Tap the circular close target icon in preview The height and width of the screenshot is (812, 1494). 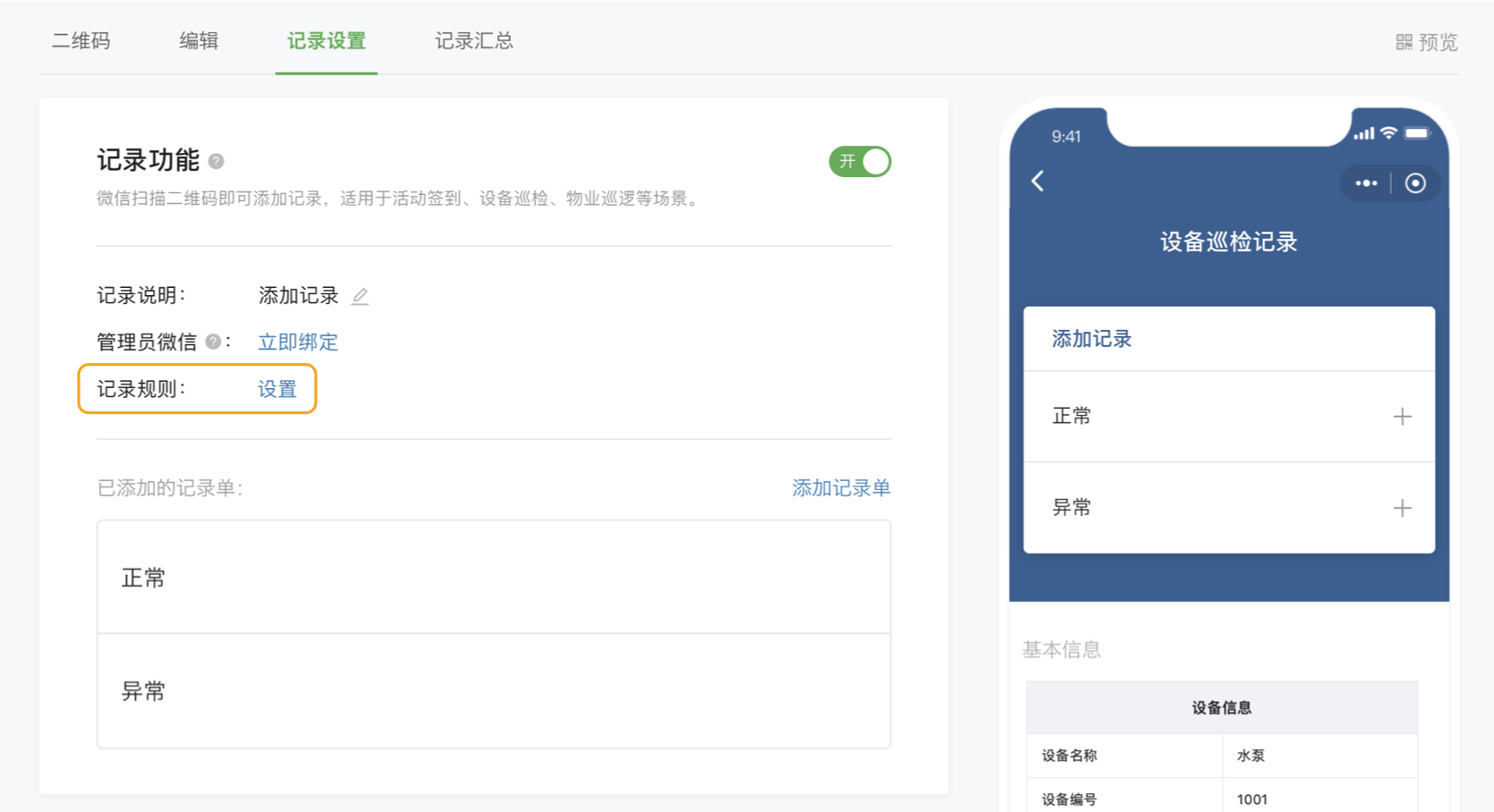(x=1415, y=183)
